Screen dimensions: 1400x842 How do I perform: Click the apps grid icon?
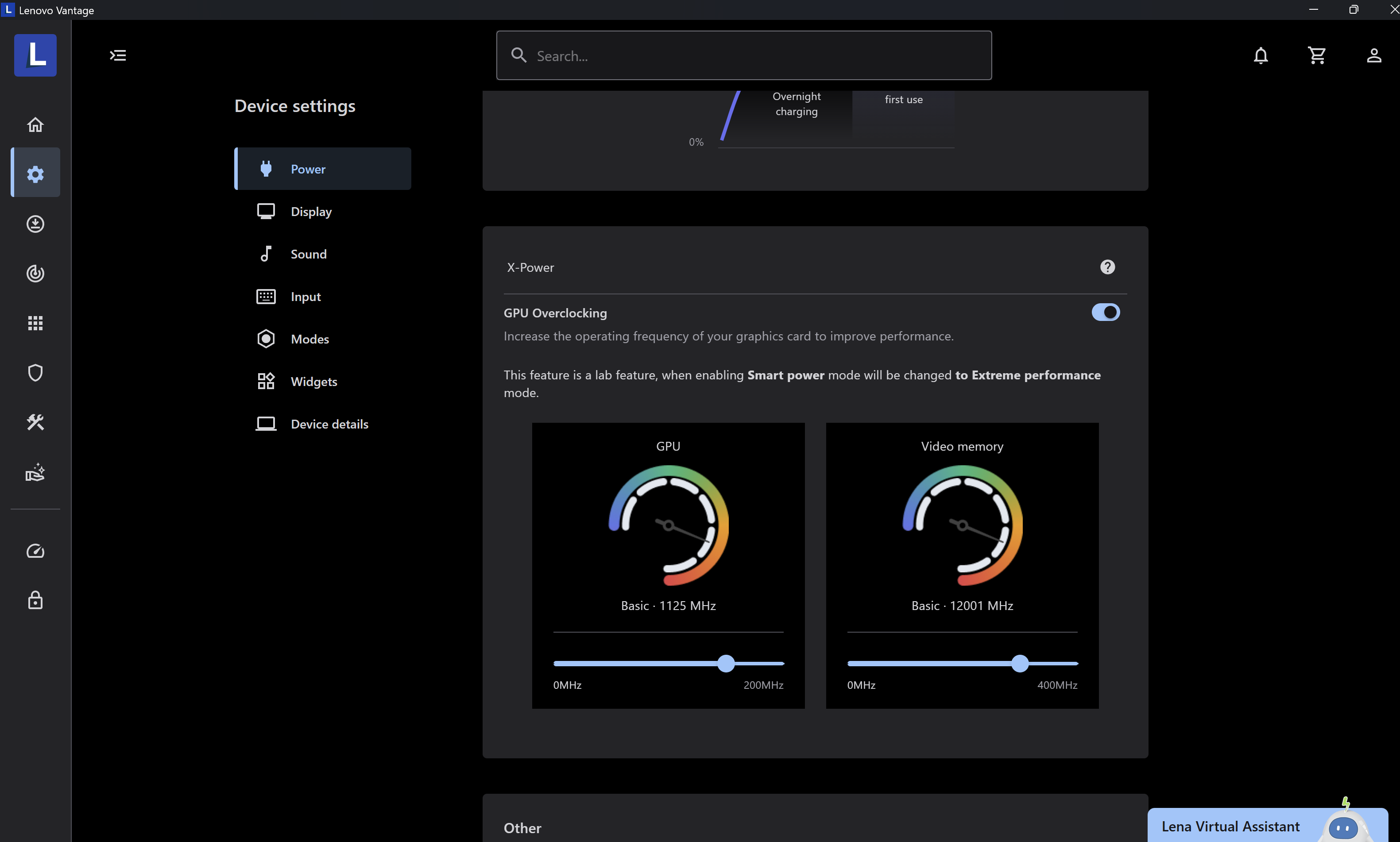(35, 323)
